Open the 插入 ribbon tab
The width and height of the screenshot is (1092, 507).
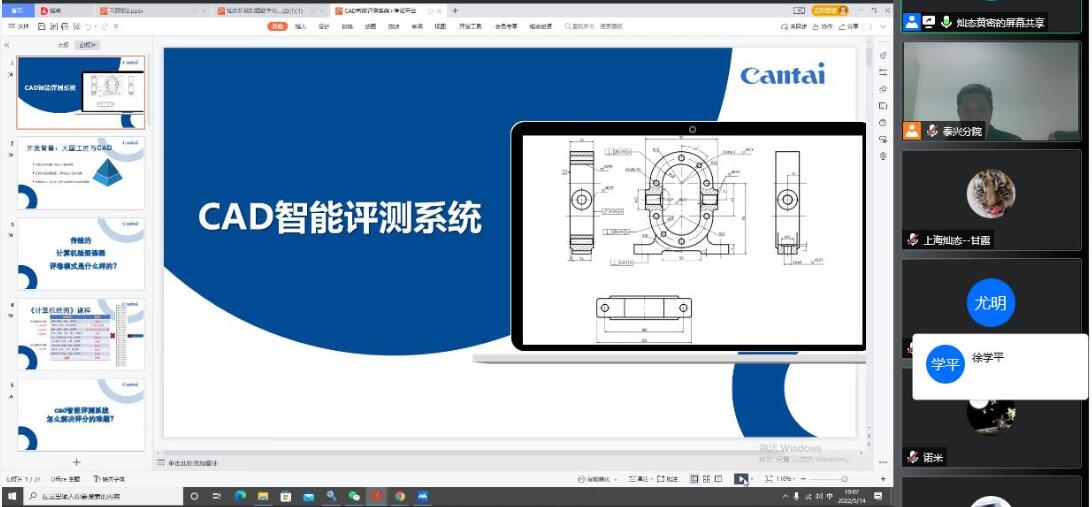[300, 27]
